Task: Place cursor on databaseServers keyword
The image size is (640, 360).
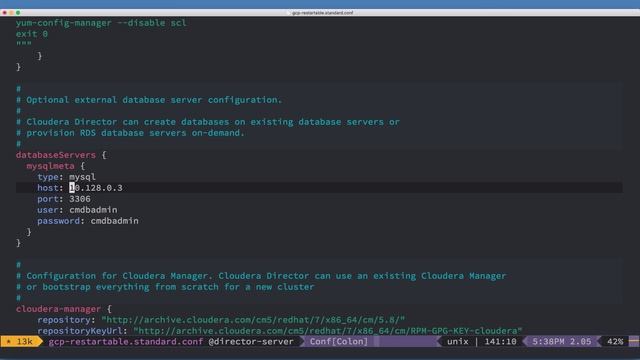Action: click(x=56, y=155)
